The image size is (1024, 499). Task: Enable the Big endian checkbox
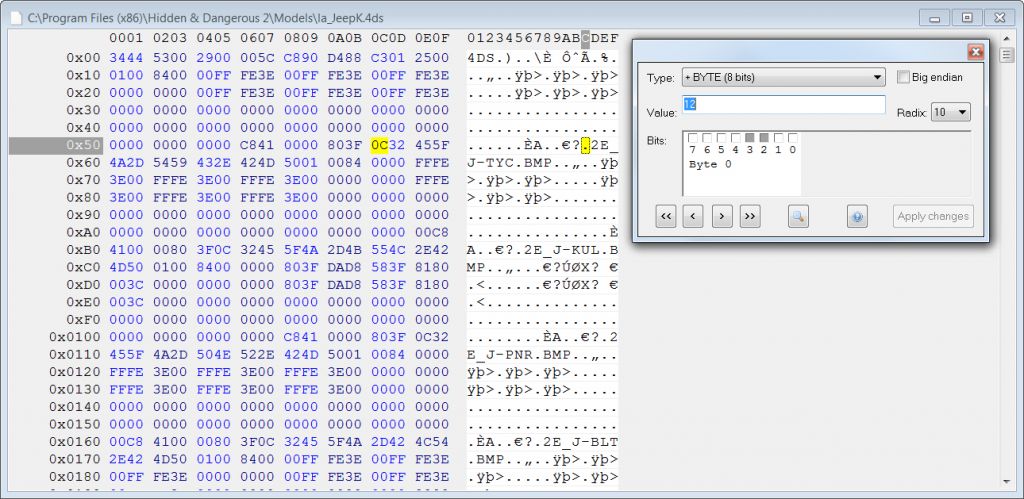click(x=904, y=77)
